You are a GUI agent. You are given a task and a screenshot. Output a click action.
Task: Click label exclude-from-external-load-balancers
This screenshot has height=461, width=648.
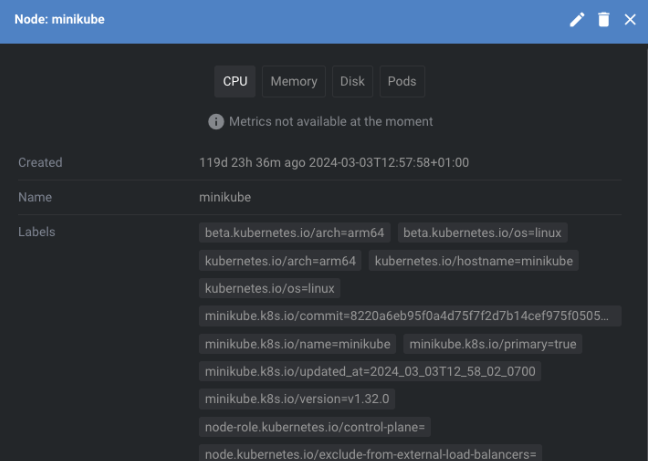pyautogui.click(x=370, y=453)
